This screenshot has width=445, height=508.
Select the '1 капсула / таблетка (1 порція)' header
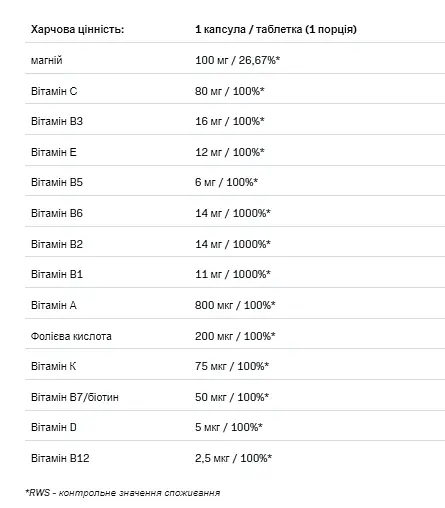[276, 29]
